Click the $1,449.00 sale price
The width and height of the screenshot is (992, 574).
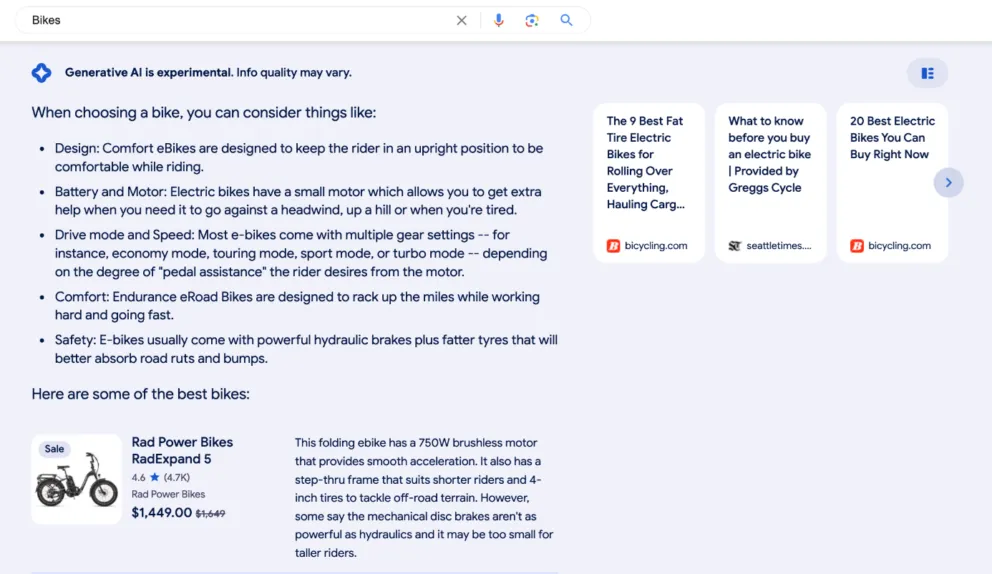point(161,513)
